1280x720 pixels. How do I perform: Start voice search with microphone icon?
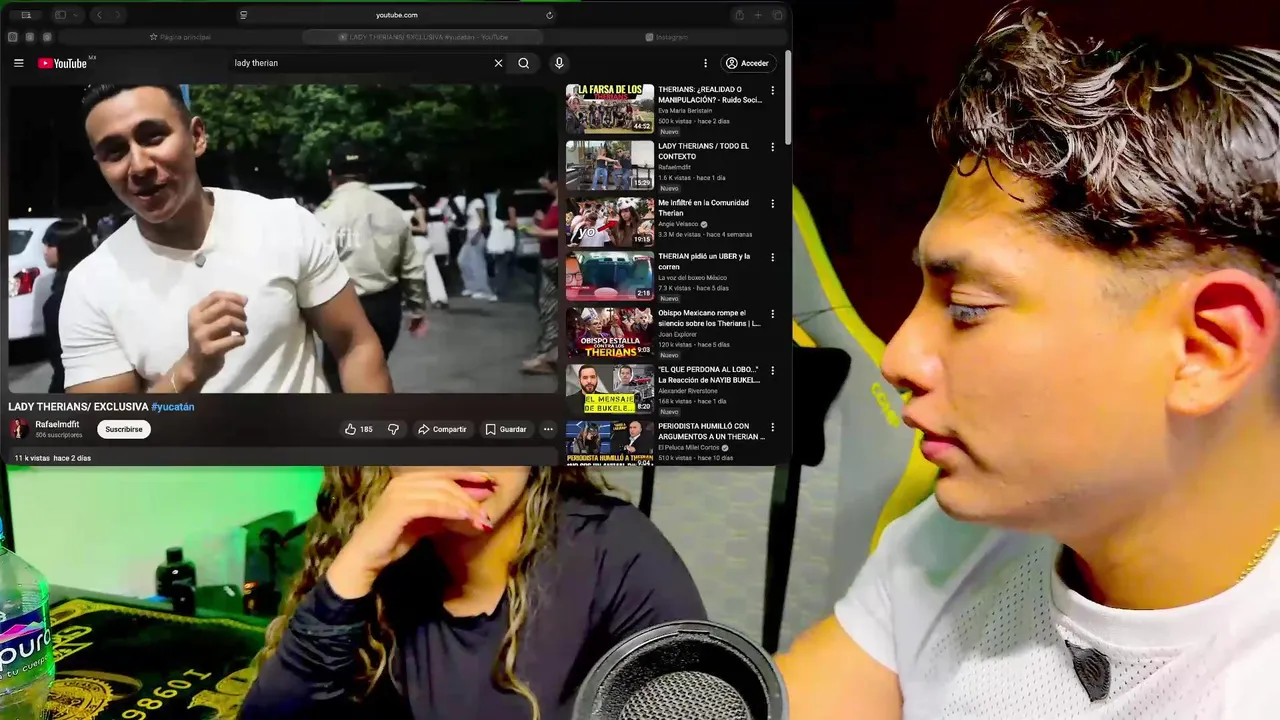pos(559,63)
